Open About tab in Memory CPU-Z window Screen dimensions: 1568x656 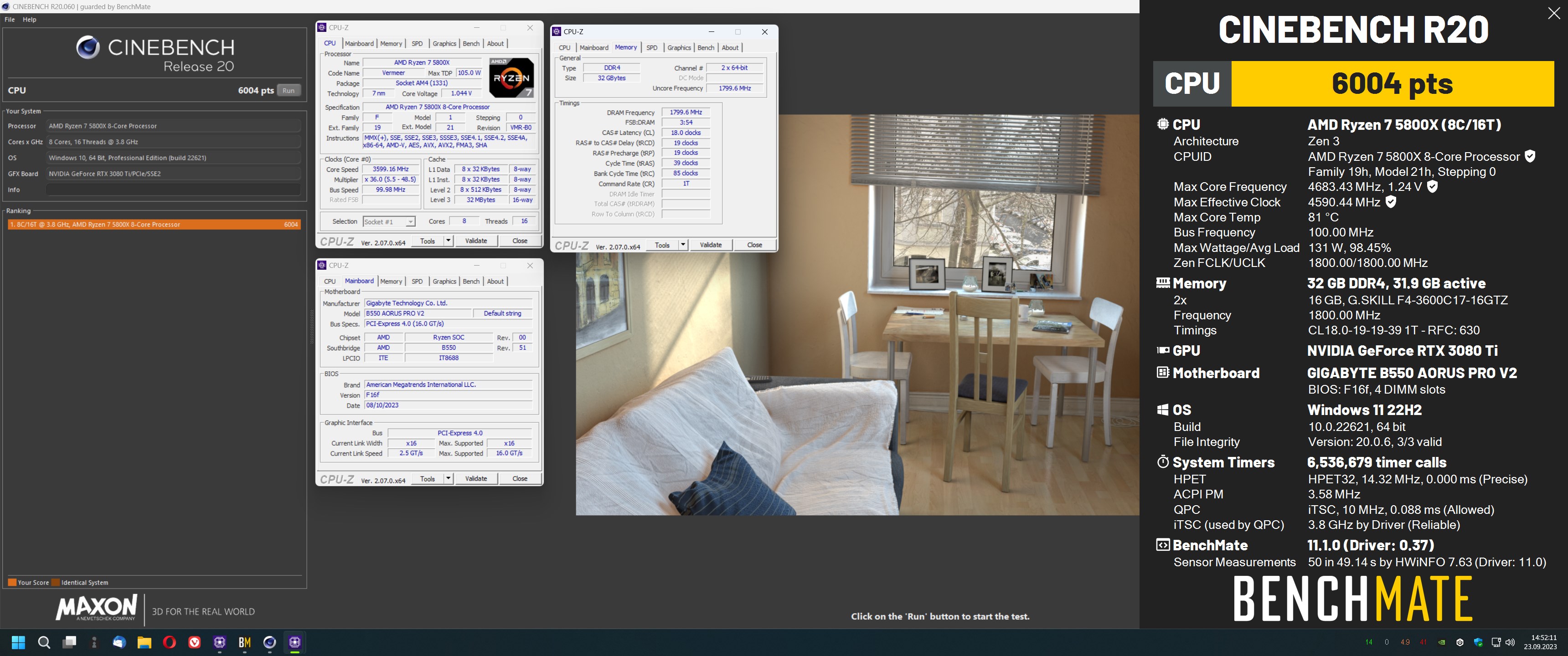pos(730,47)
